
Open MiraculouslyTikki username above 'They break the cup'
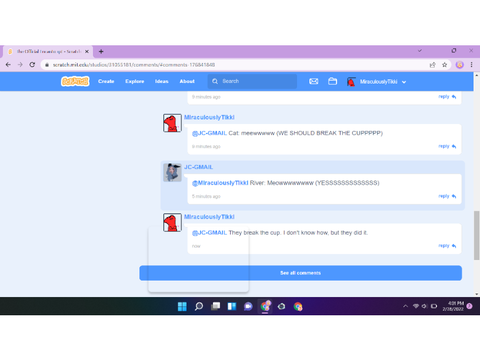click(x=209, y=217)
